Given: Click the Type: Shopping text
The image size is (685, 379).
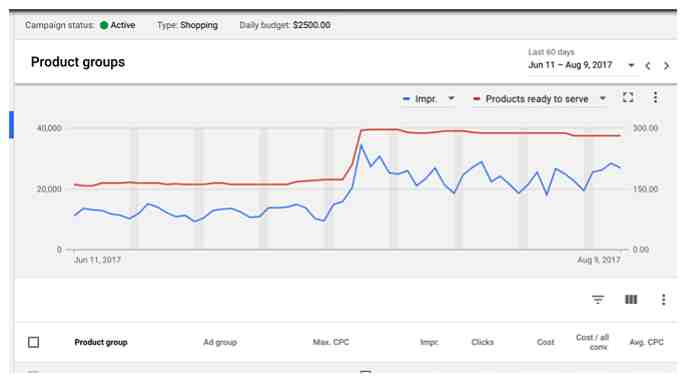Looking at the screenshot, I should 187,25.
